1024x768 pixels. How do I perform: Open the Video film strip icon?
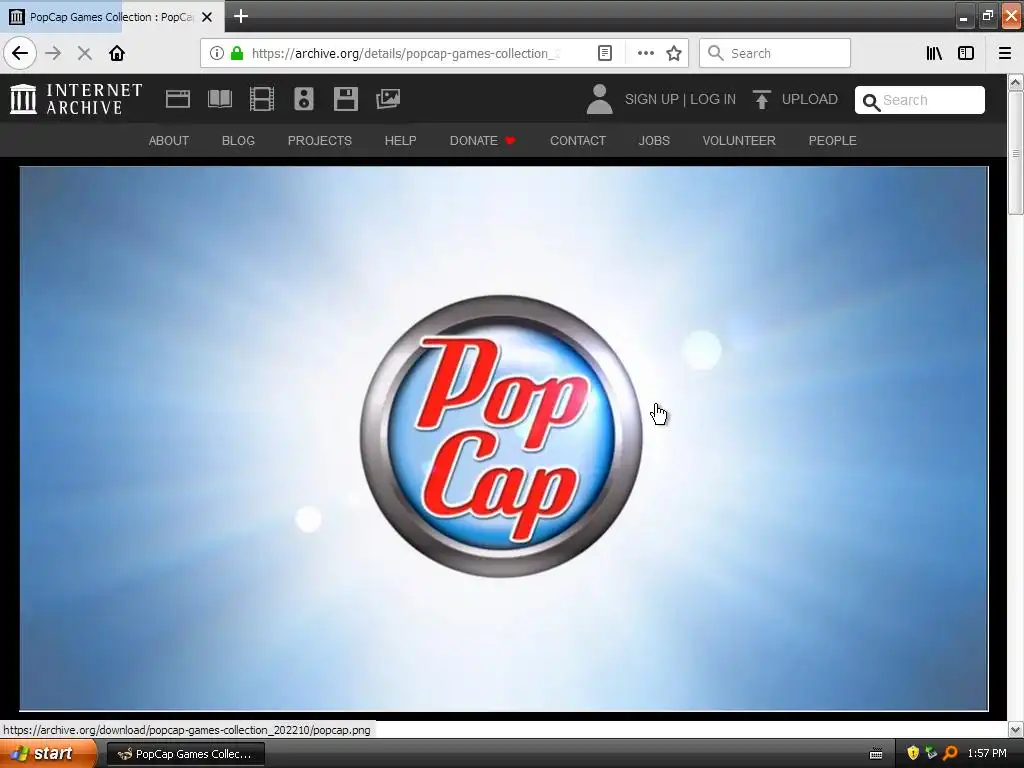[262, 99]
